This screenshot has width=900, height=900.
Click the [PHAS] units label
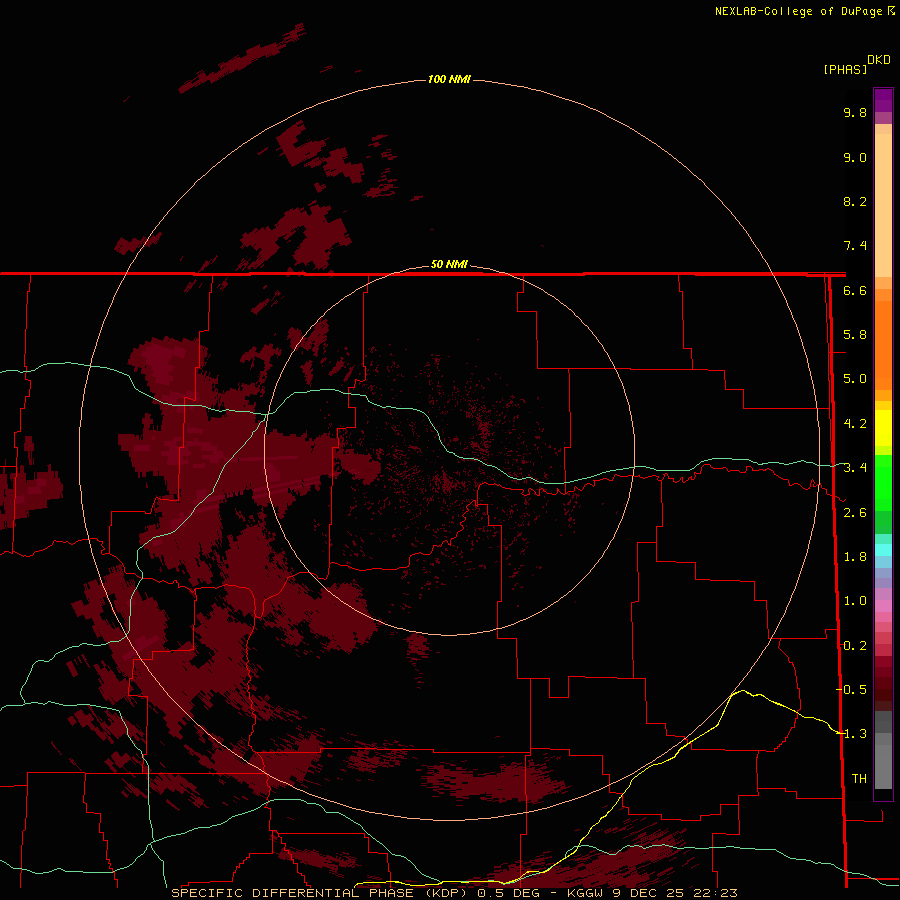pyautogui.click(x=845, y=69)
